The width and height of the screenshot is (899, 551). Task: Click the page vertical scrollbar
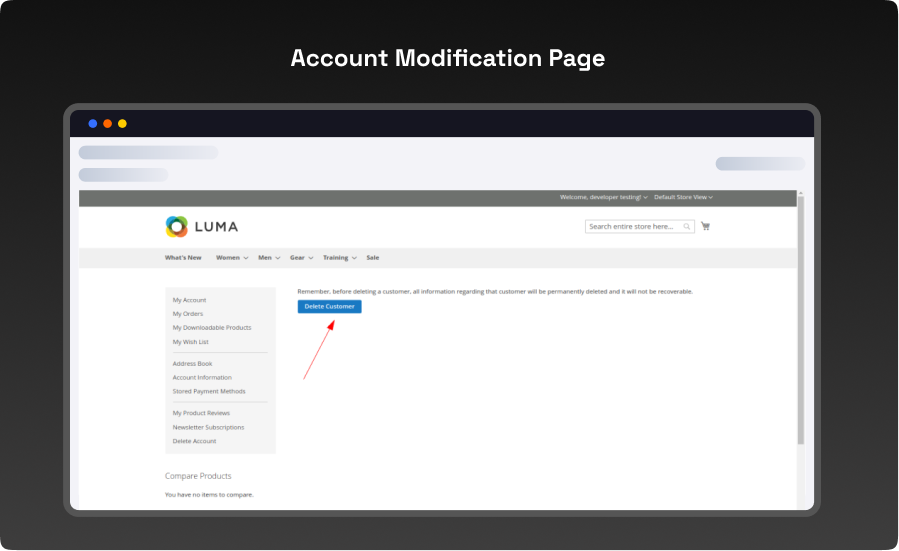coord(800,320)
